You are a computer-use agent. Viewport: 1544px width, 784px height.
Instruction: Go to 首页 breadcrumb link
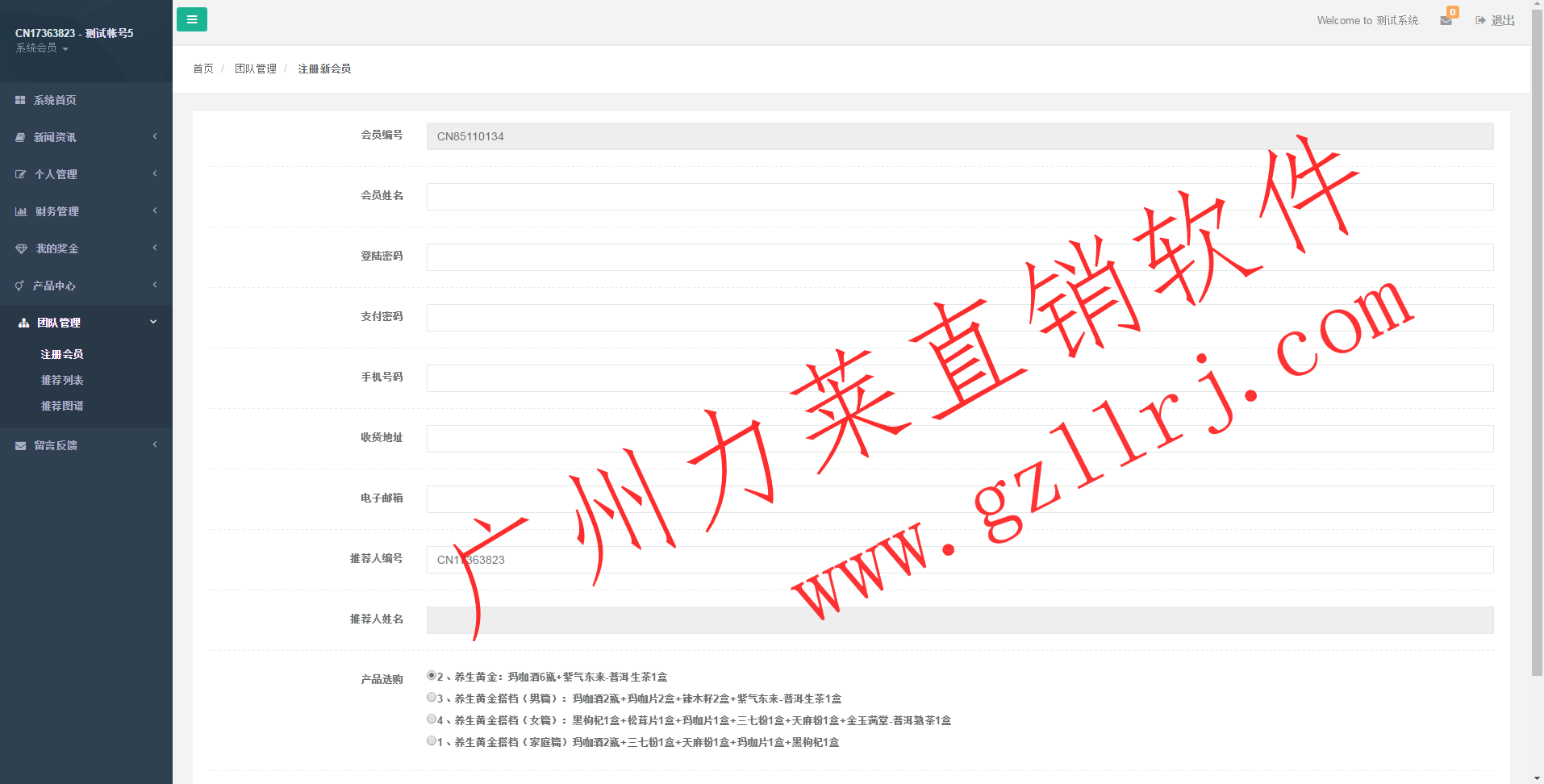pyautogui.click(x=203, y=69)
